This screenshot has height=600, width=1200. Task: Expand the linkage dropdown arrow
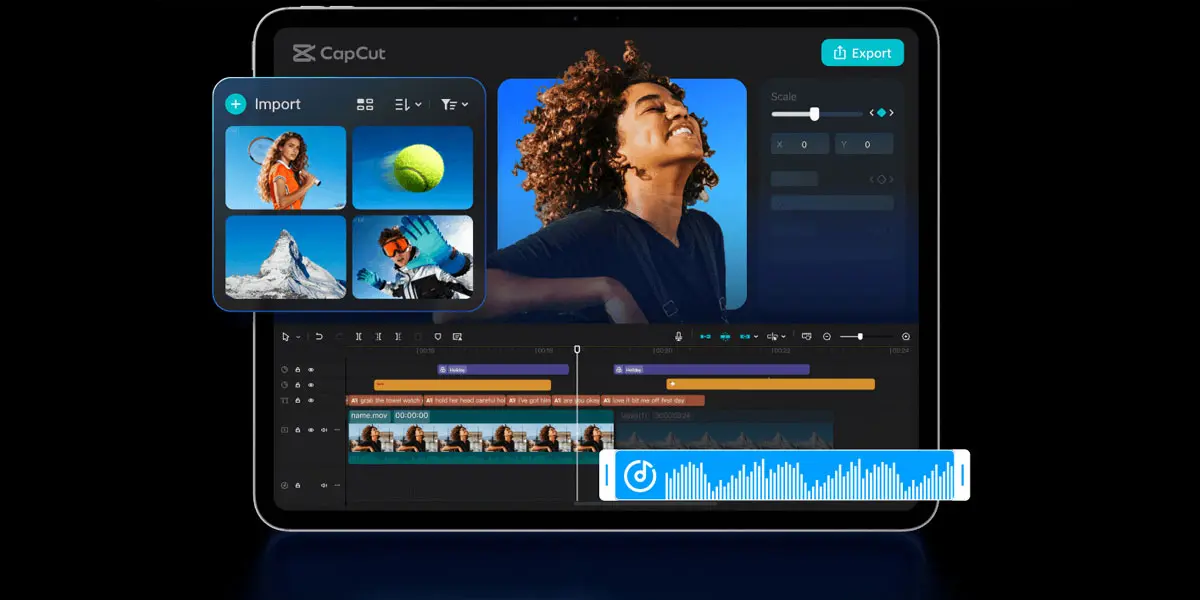click(756, 337)
